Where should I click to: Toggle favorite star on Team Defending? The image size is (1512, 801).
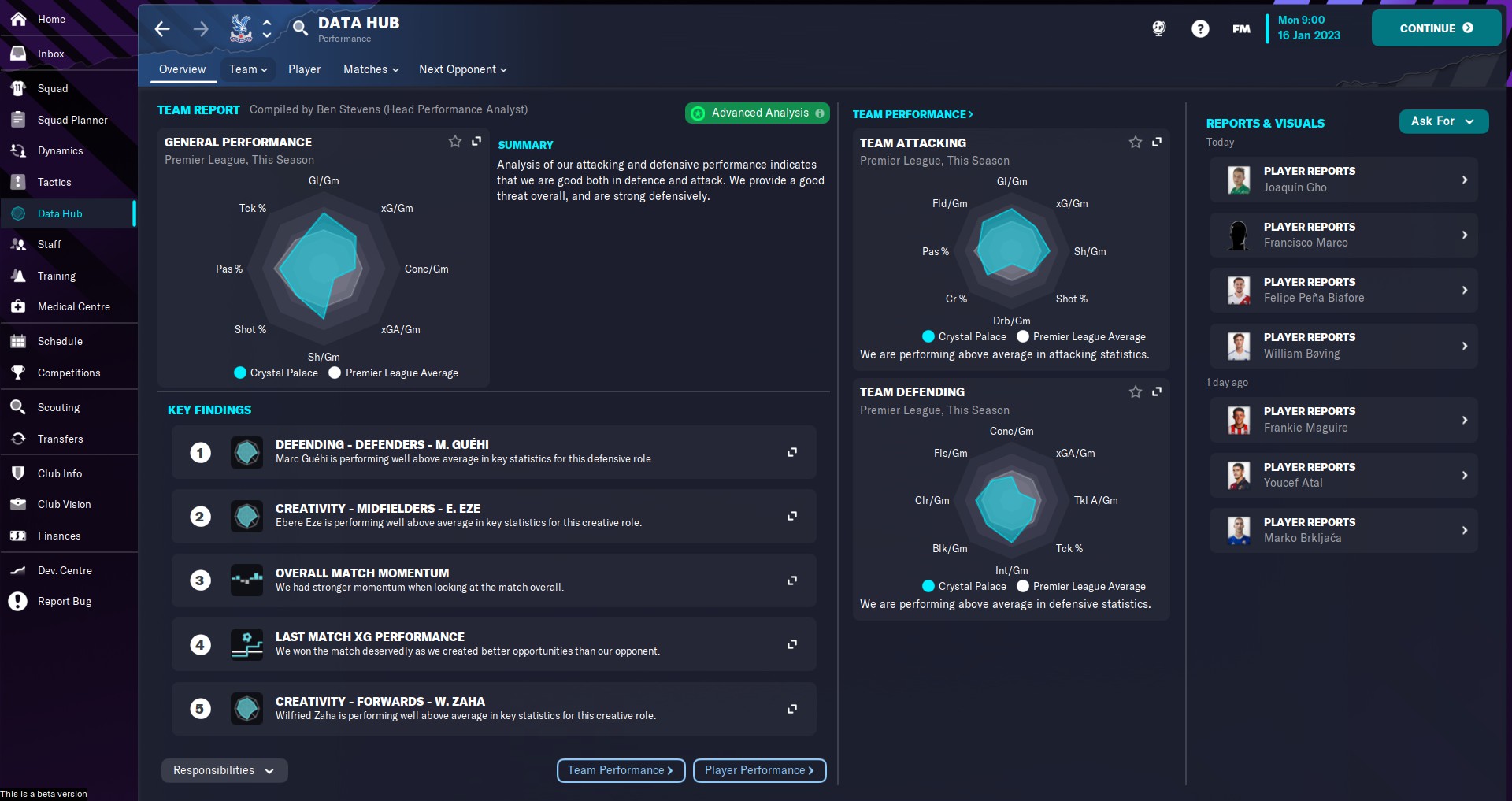[x=1135, y=391]
